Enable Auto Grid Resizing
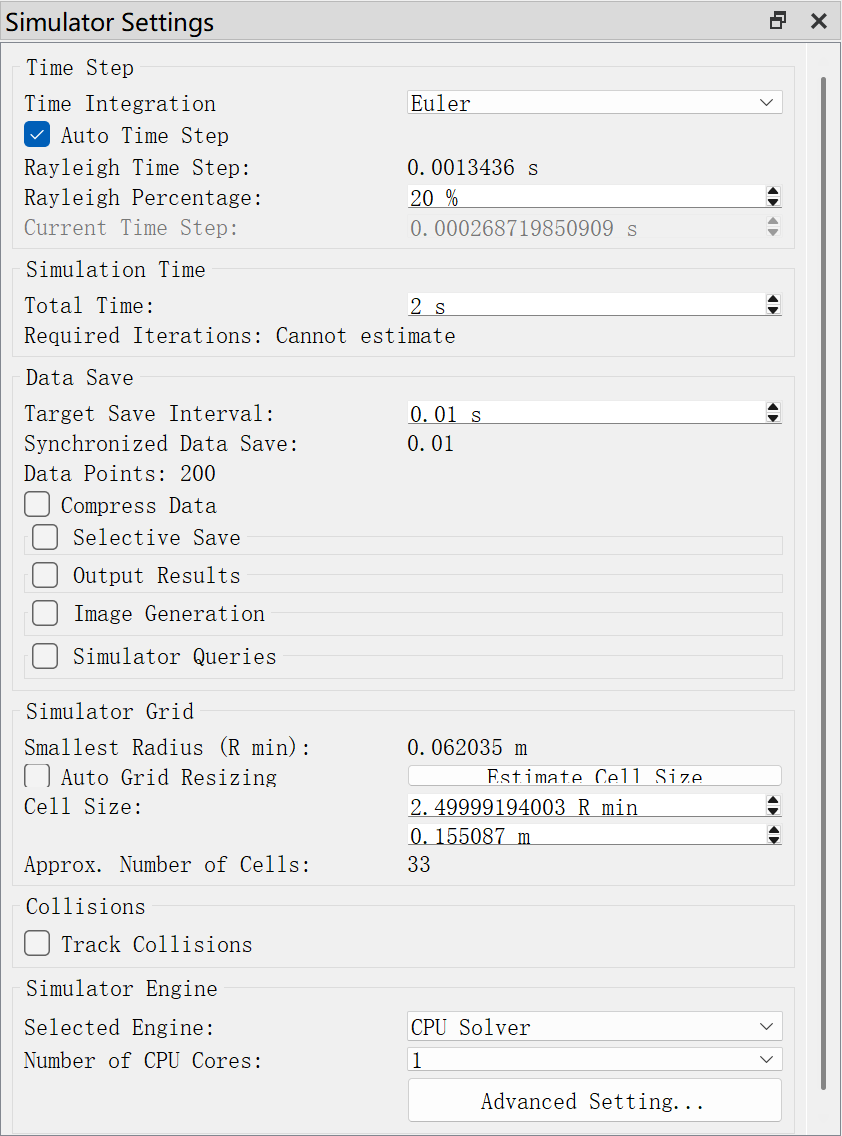The width and height of the screenshot is (842, 1136). pos(37,777)
